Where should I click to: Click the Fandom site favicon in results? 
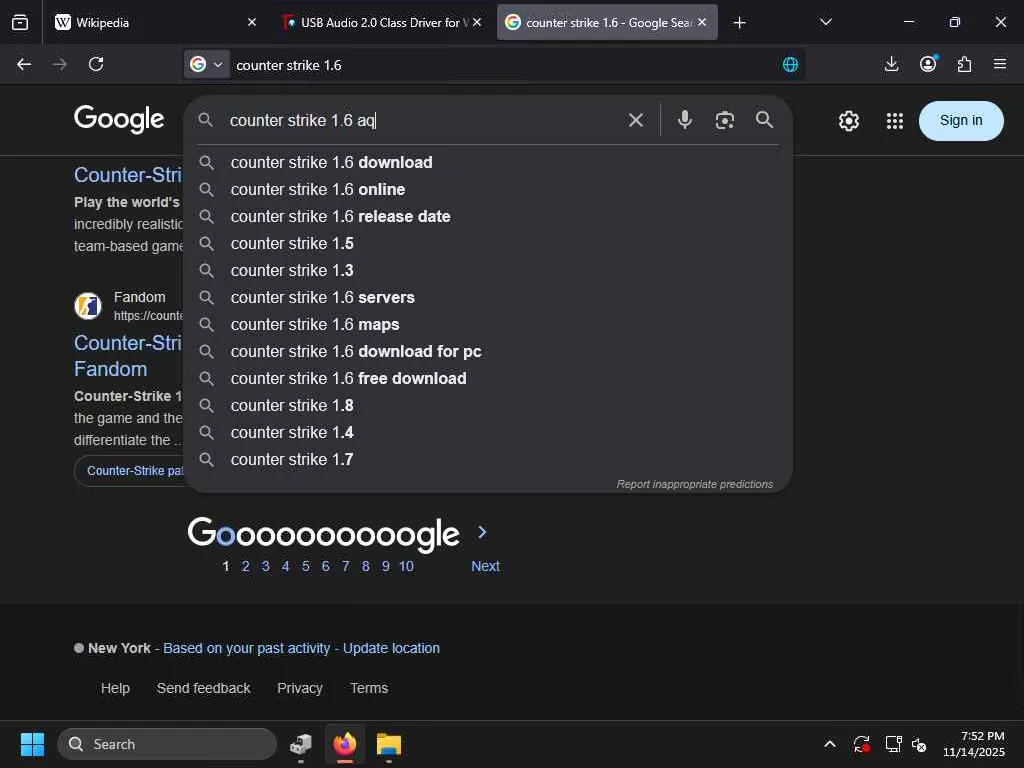pos(88,306)
